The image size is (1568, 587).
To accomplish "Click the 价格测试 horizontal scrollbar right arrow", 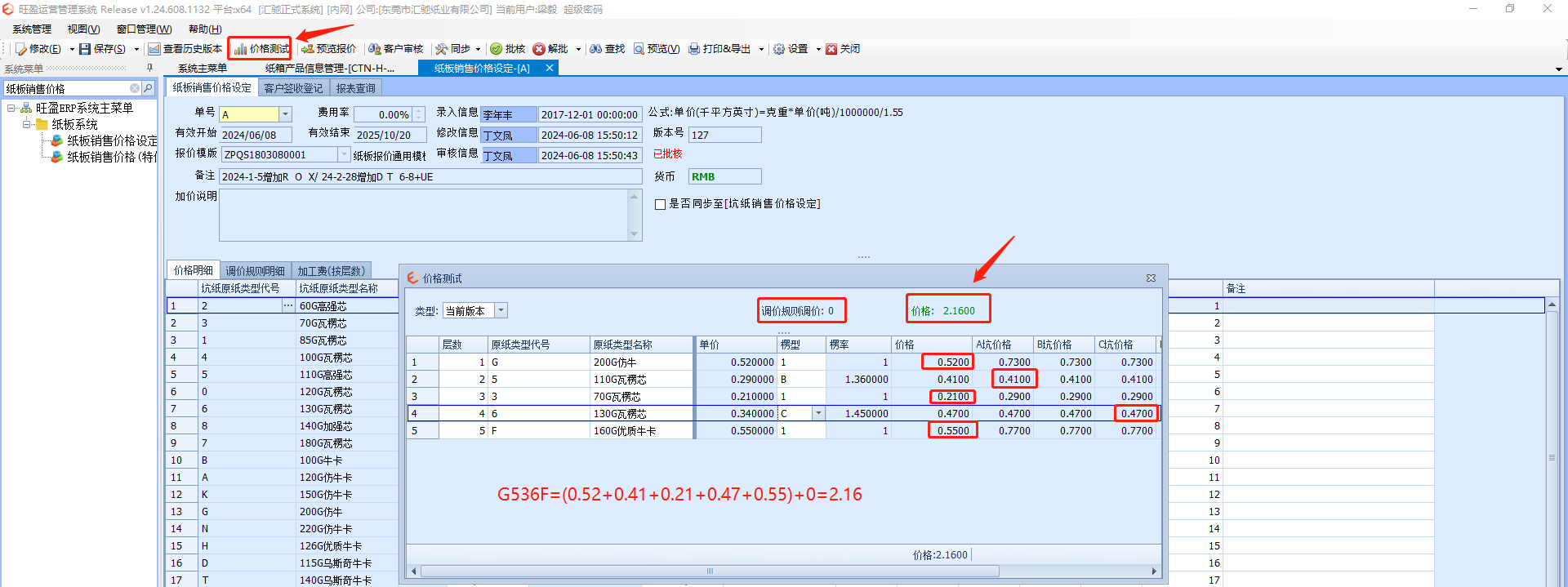I will [1154, 571].
